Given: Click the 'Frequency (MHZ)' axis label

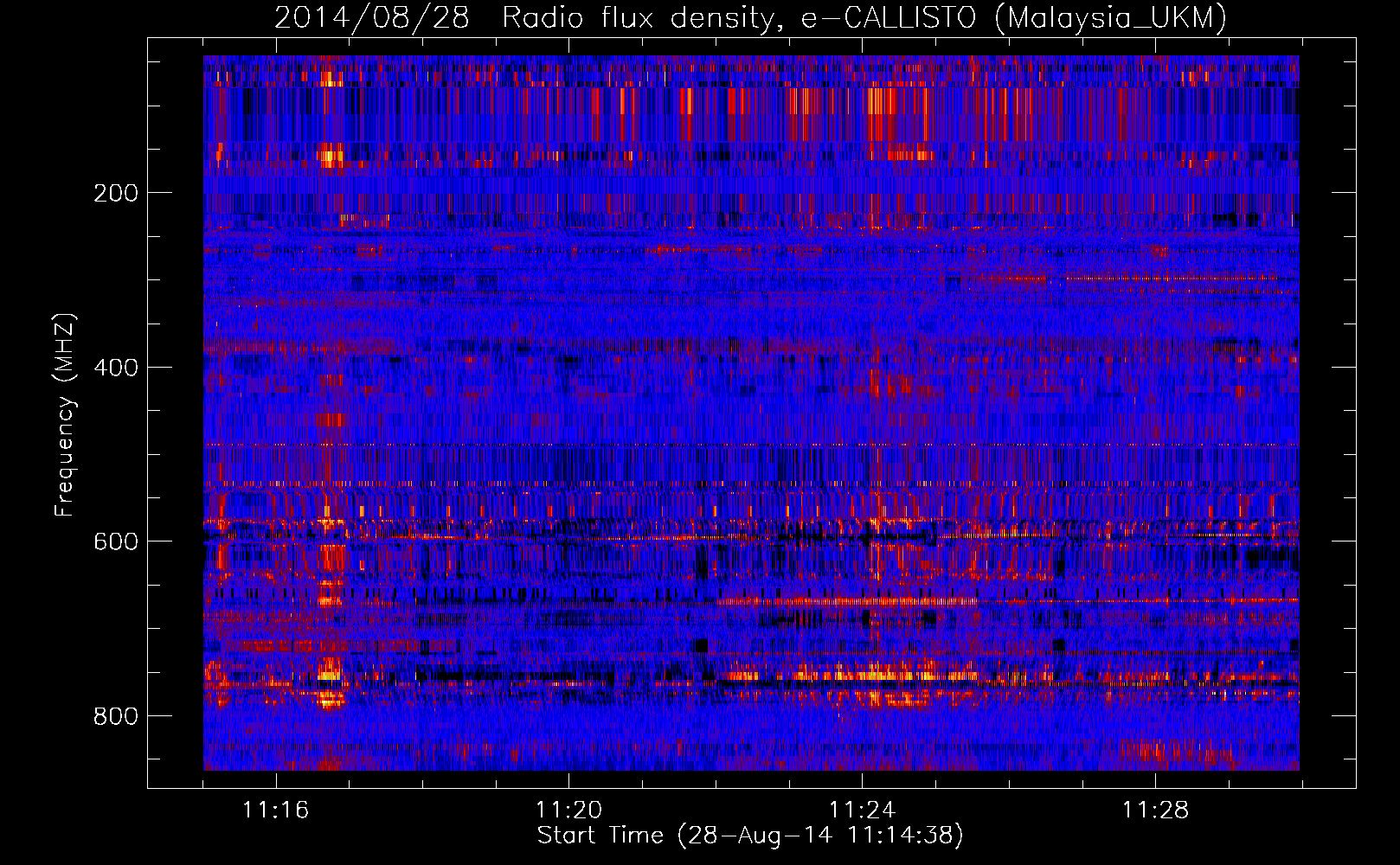Looking at the screenshot, I should point(65,415).
